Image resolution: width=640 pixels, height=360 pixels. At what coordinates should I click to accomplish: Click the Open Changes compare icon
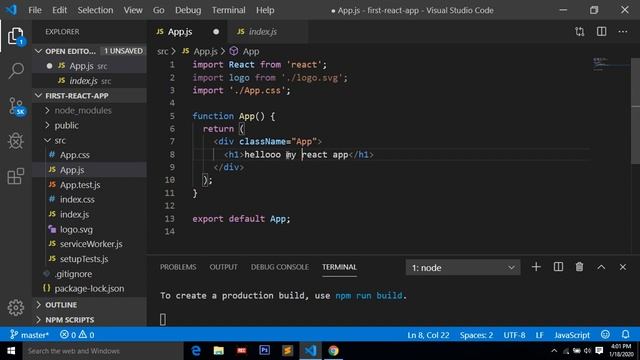coord(579,31)
